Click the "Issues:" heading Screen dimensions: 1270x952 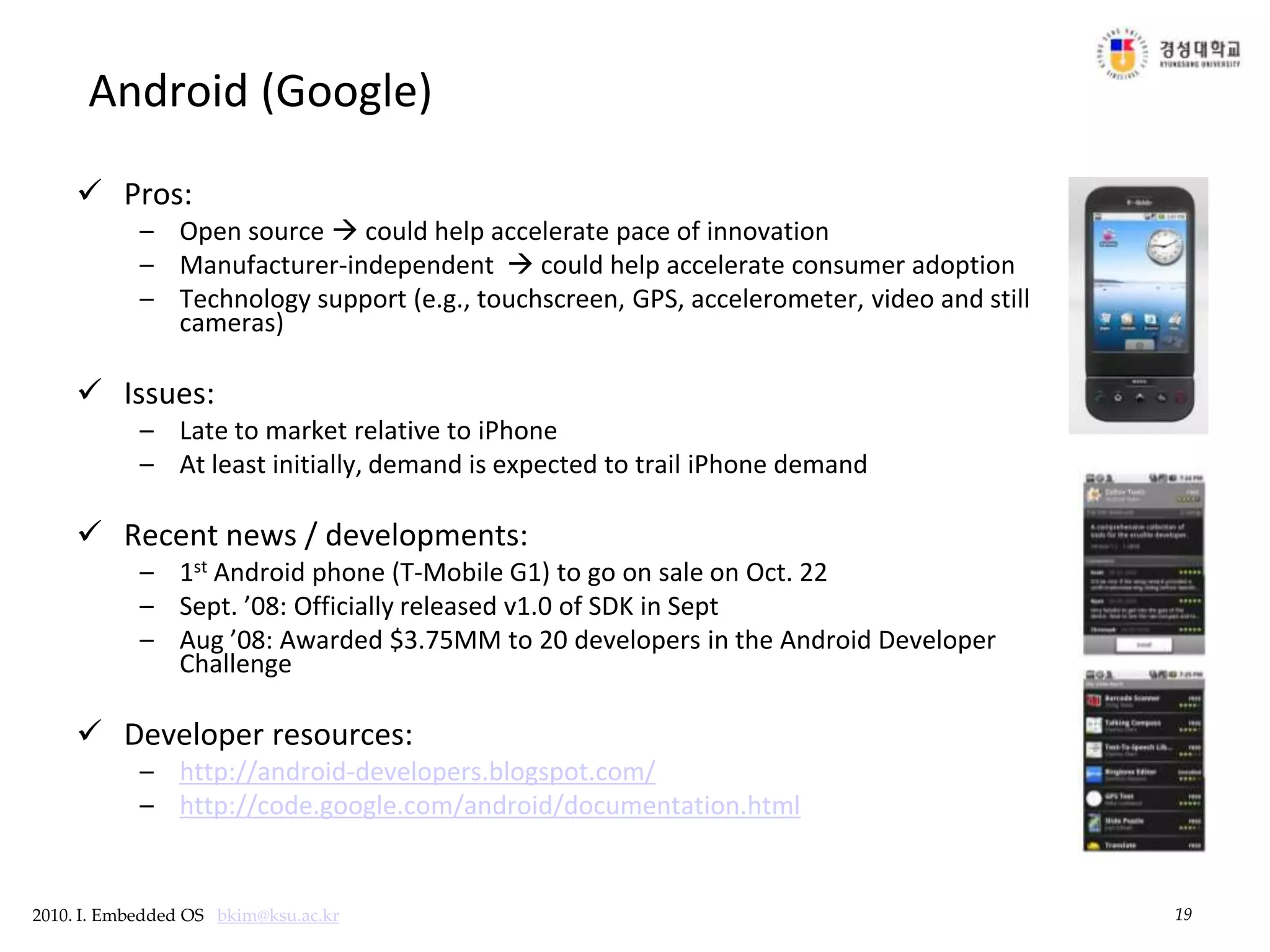pos(169,394)
